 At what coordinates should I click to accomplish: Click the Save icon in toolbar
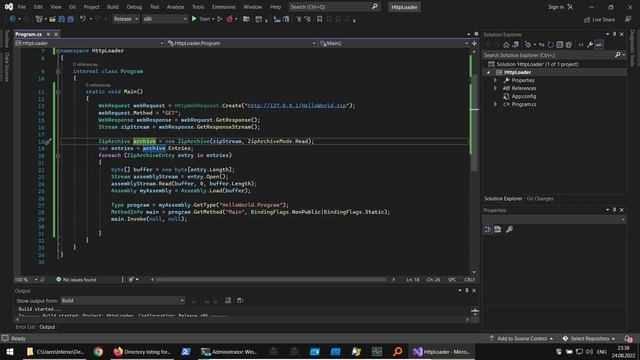pos(62,19)
